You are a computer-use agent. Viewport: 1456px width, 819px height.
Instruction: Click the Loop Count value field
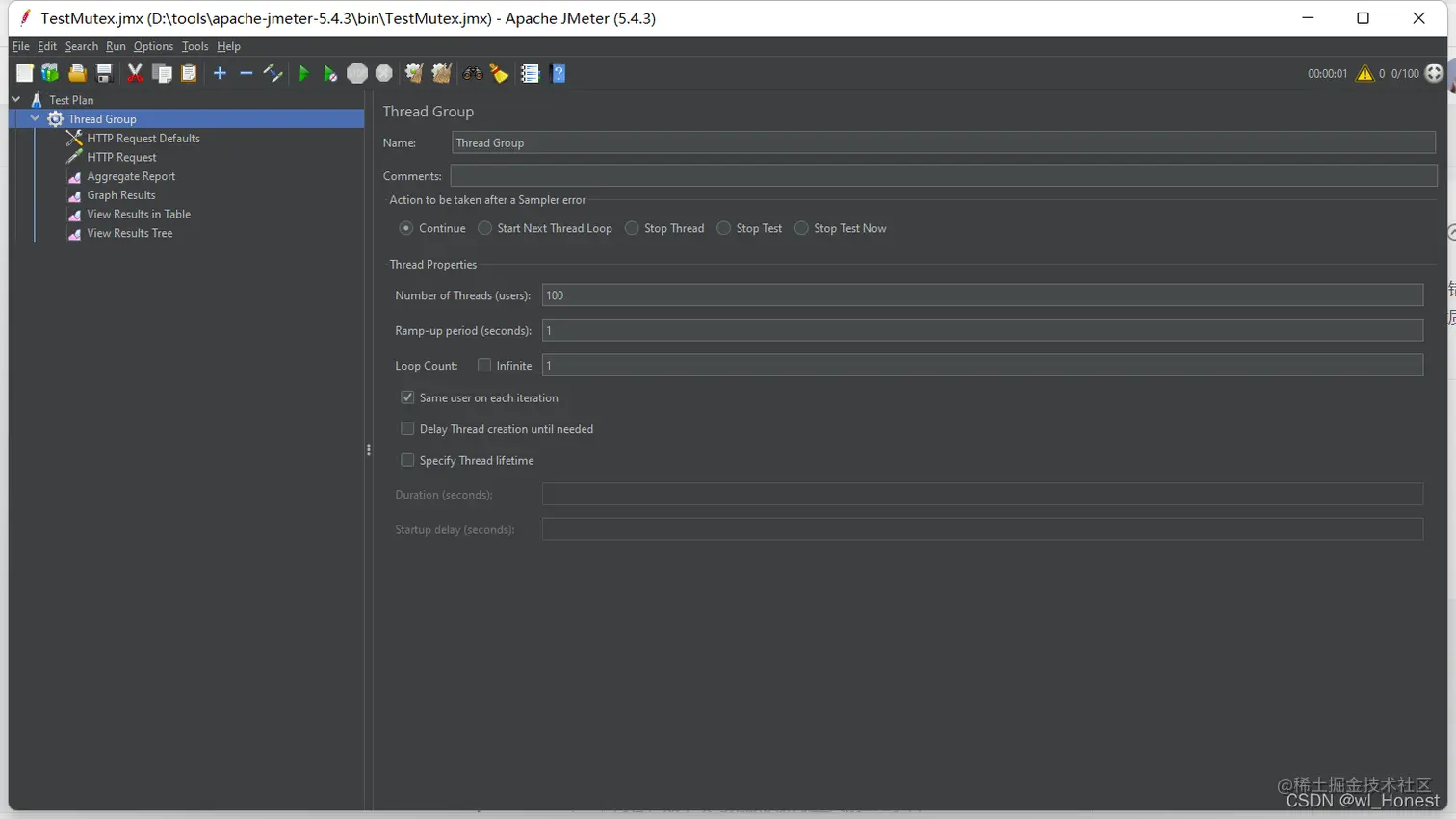click(982, 366)
